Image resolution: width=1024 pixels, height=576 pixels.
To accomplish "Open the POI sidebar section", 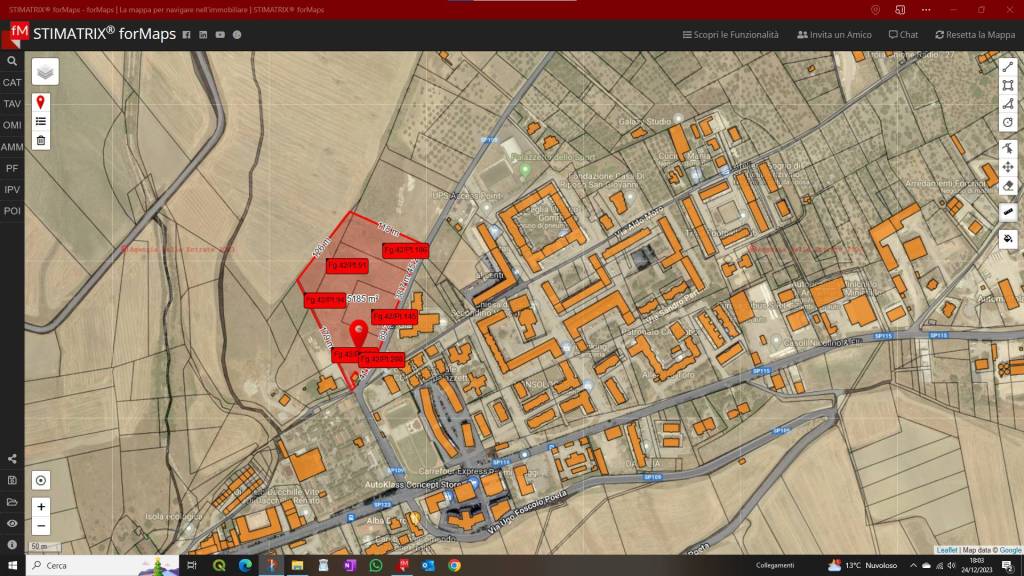I will 12,211.
